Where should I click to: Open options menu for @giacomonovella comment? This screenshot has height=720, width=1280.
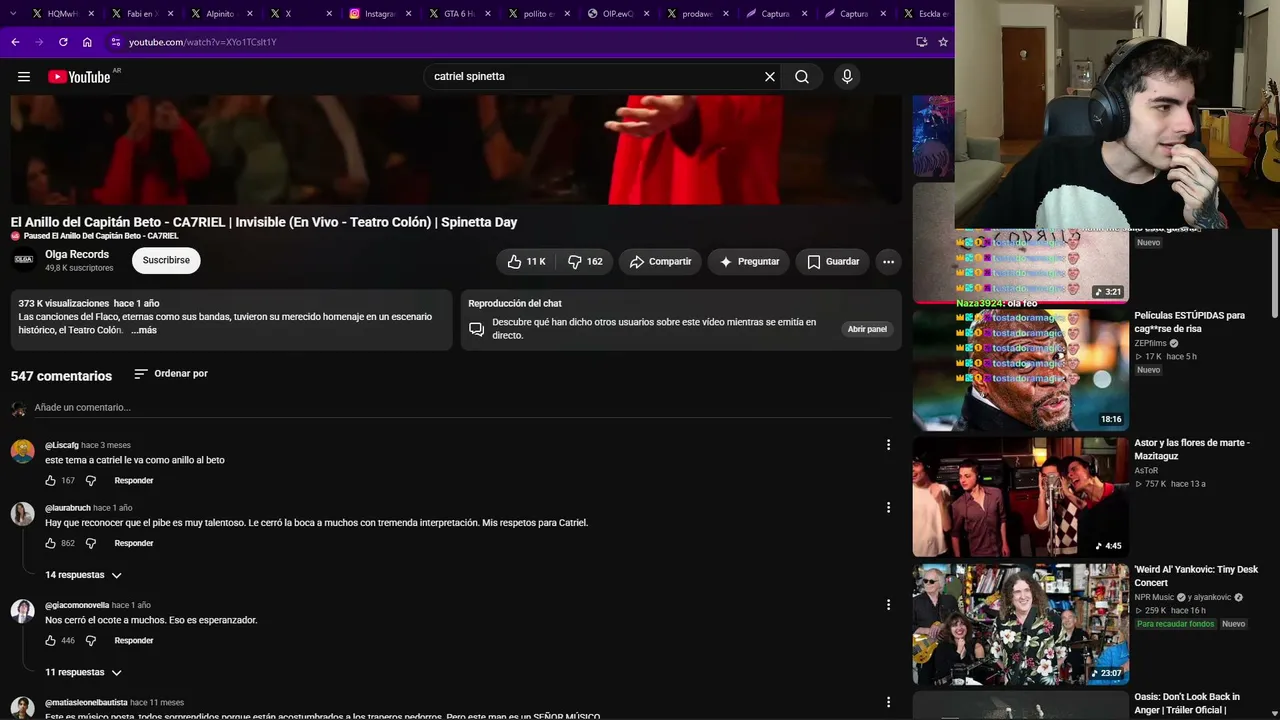[x=888, y=605]
